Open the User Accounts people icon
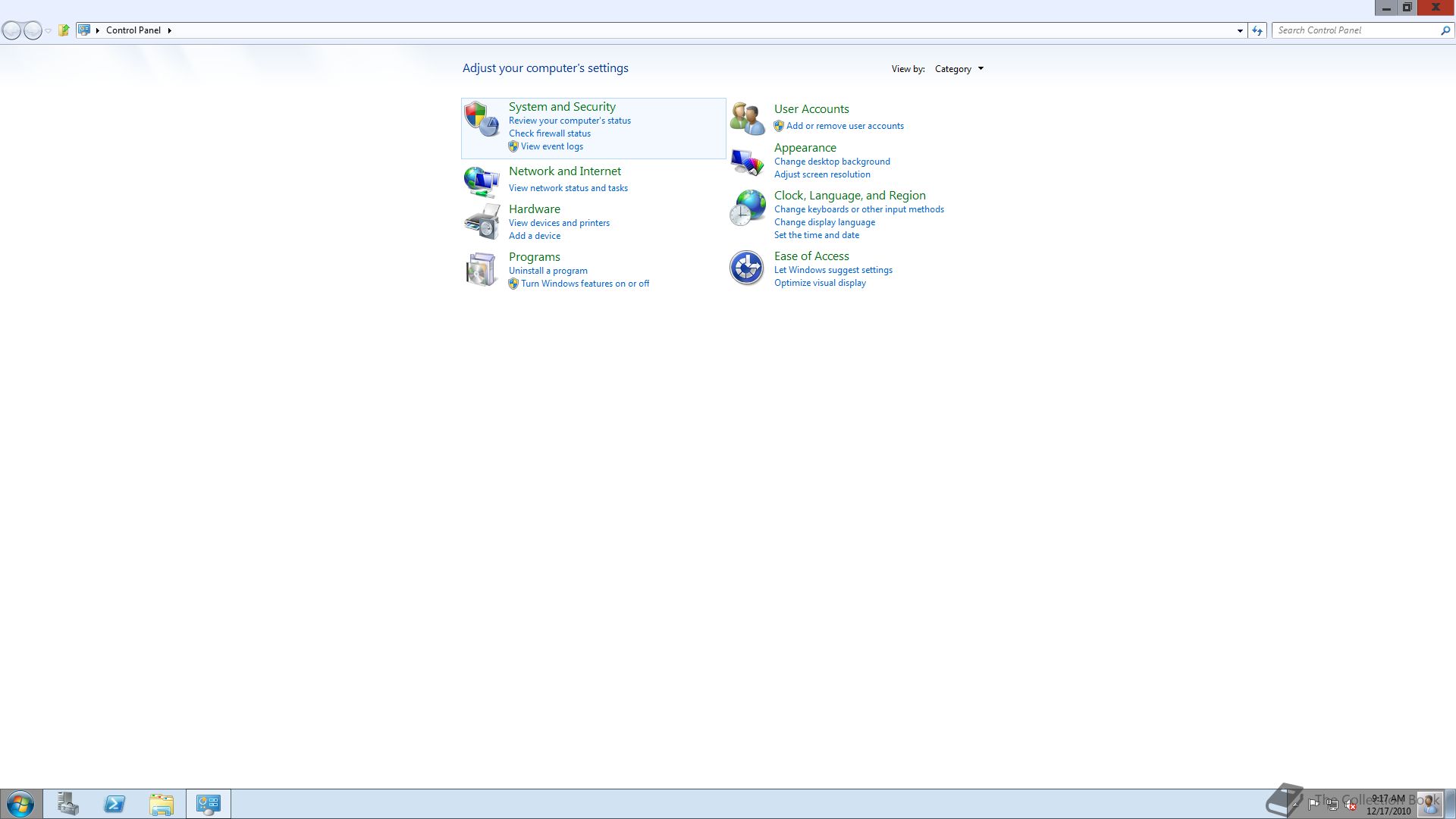1456x819 pixels. tap(747, 118)
